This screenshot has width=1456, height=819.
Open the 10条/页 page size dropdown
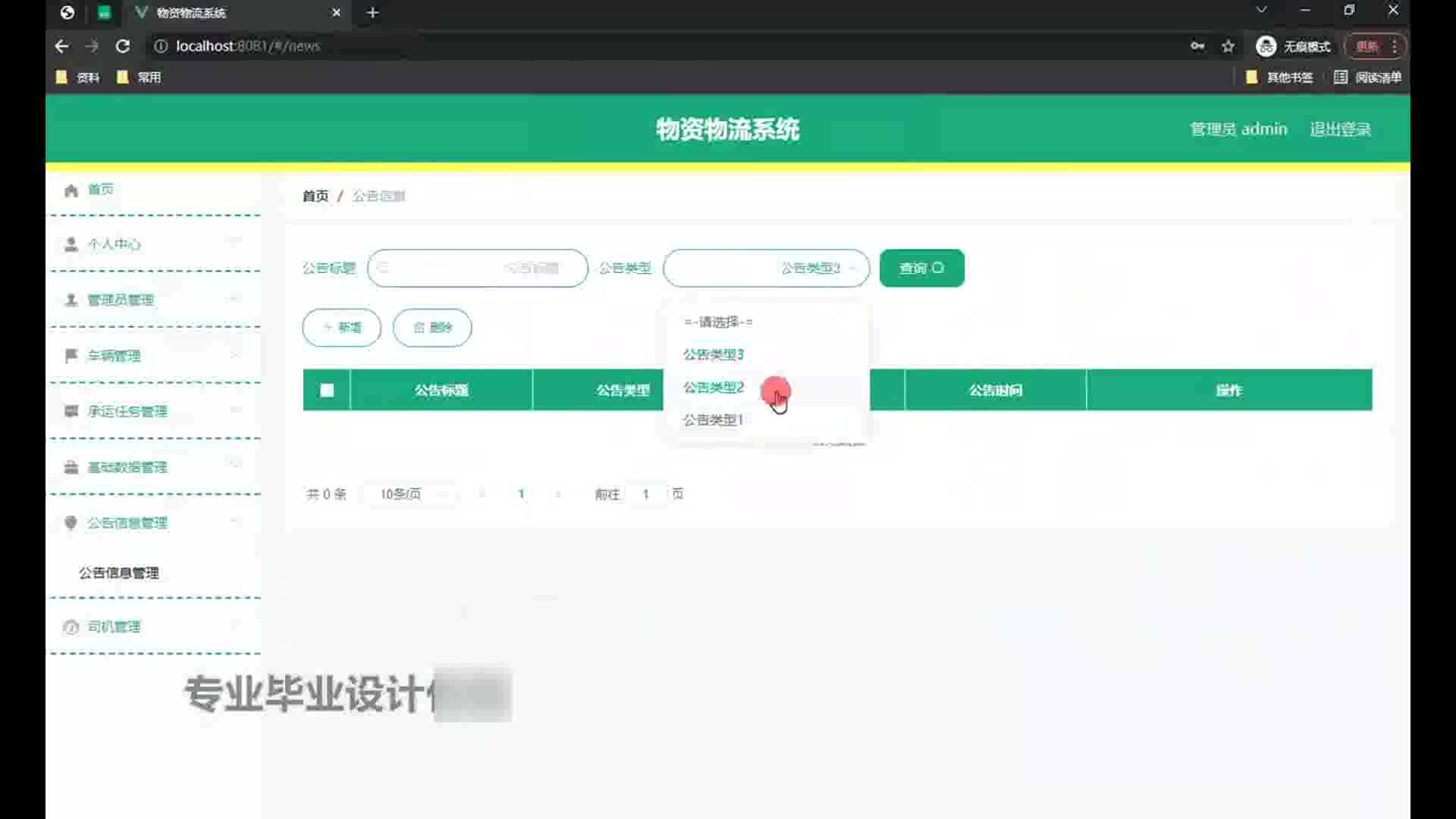[410, 494]
